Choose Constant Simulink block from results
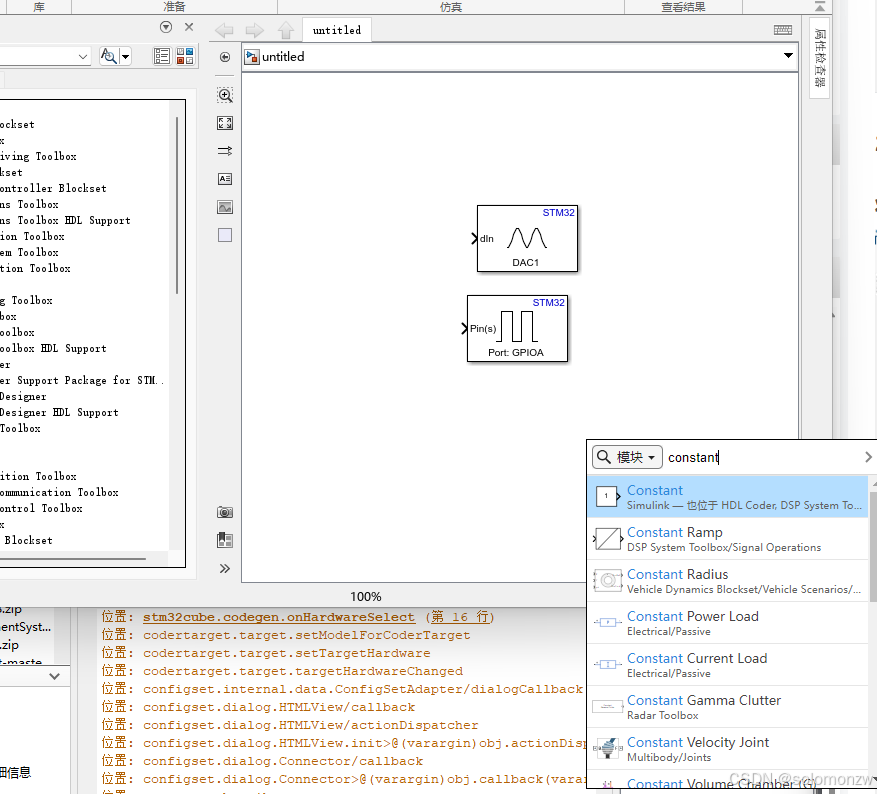Screen dimensions: 877x794 [728, 497]
